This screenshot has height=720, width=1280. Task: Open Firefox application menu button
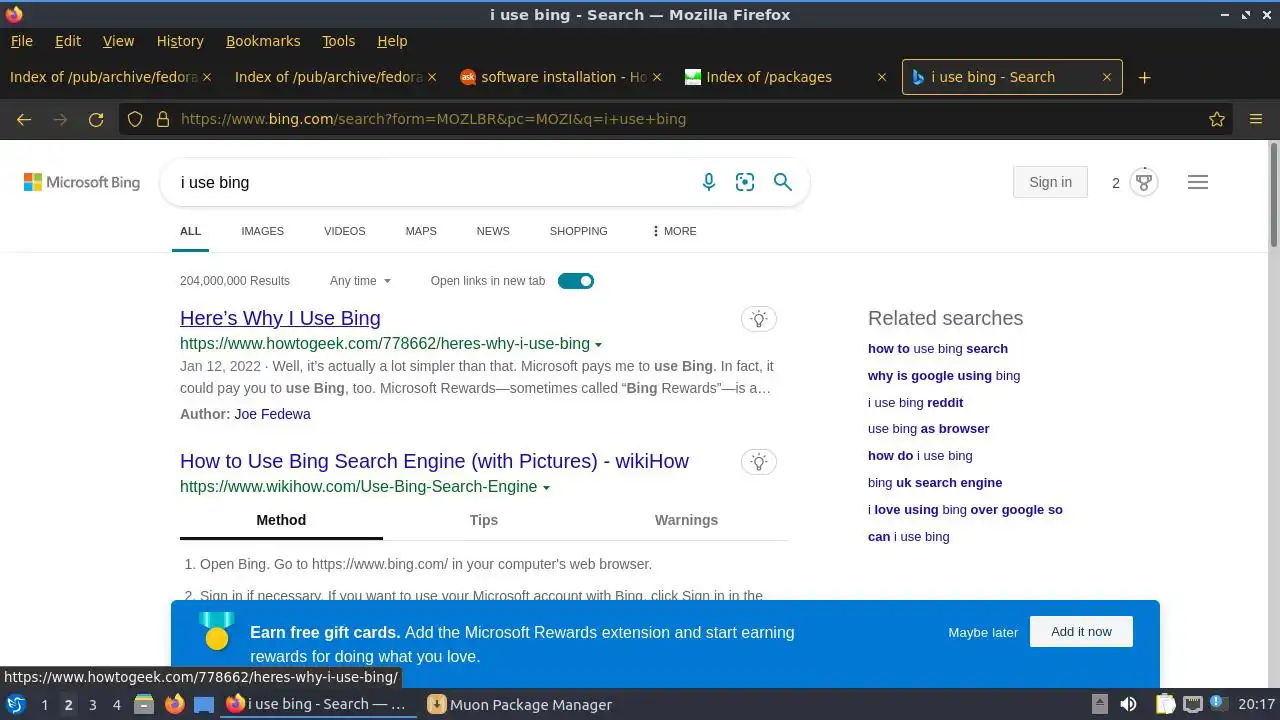coord(1256,119)
